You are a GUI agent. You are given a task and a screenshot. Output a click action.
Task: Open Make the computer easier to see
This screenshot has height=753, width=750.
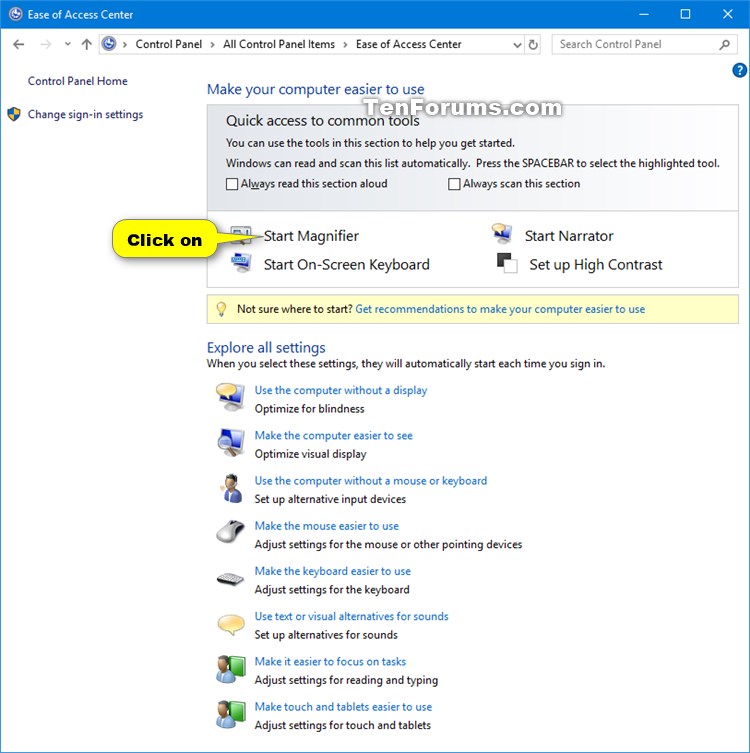334,435
